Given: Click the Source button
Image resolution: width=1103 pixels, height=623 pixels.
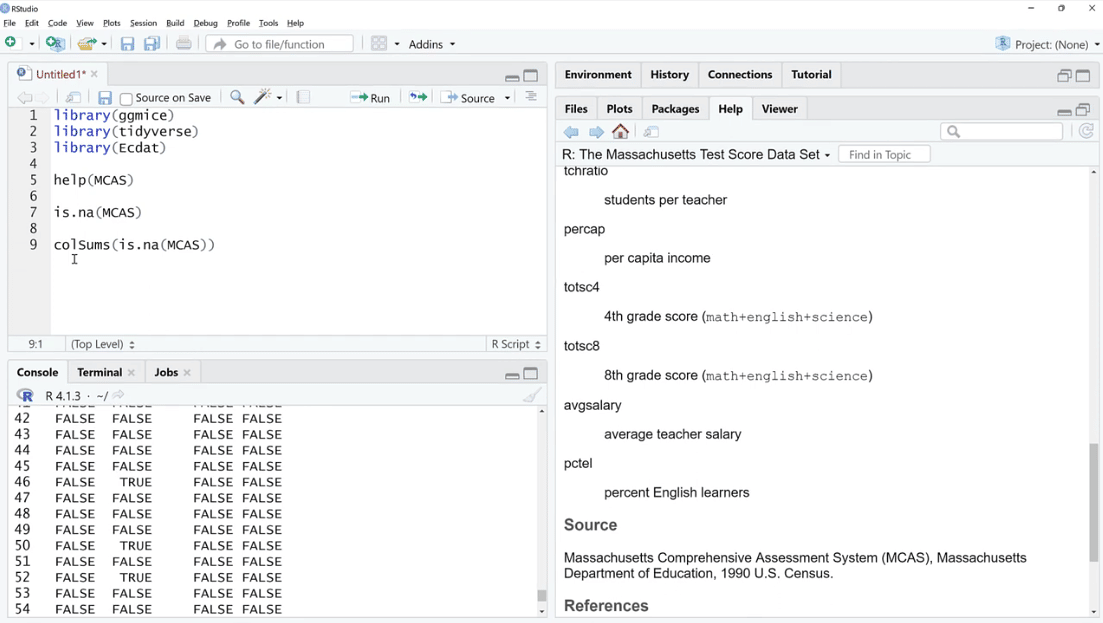Looking at the screenshot, I should [x=468, y=98].
